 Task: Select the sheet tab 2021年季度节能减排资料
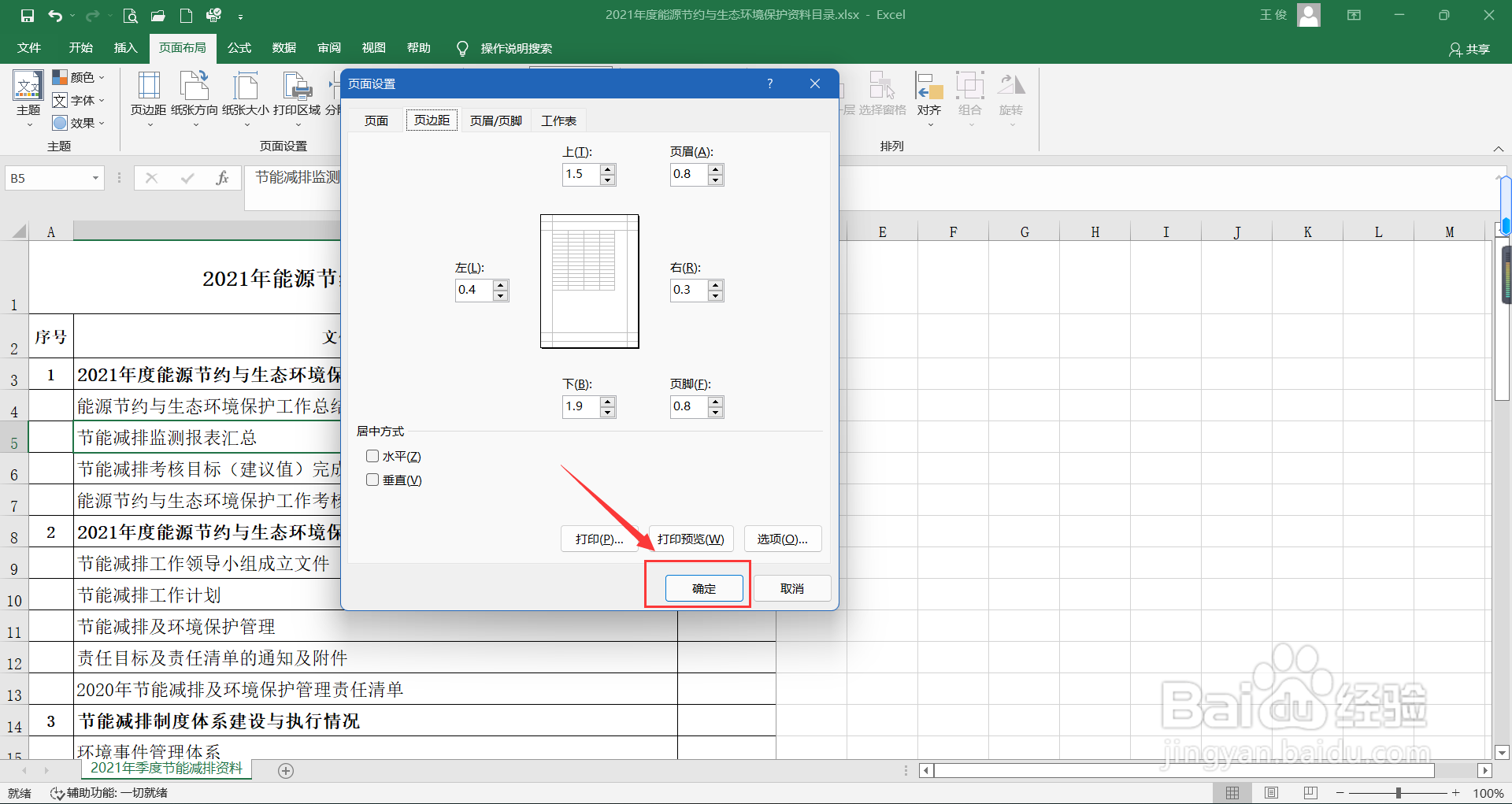[x=166, y=769]
